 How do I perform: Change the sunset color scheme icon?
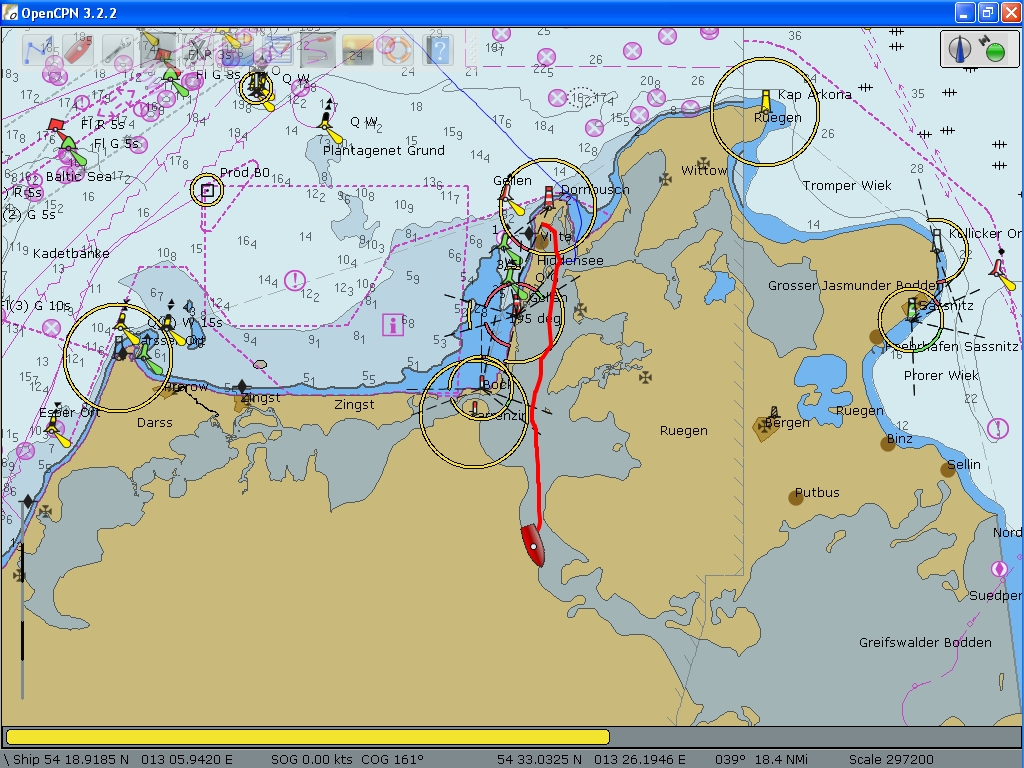(358, 50)
